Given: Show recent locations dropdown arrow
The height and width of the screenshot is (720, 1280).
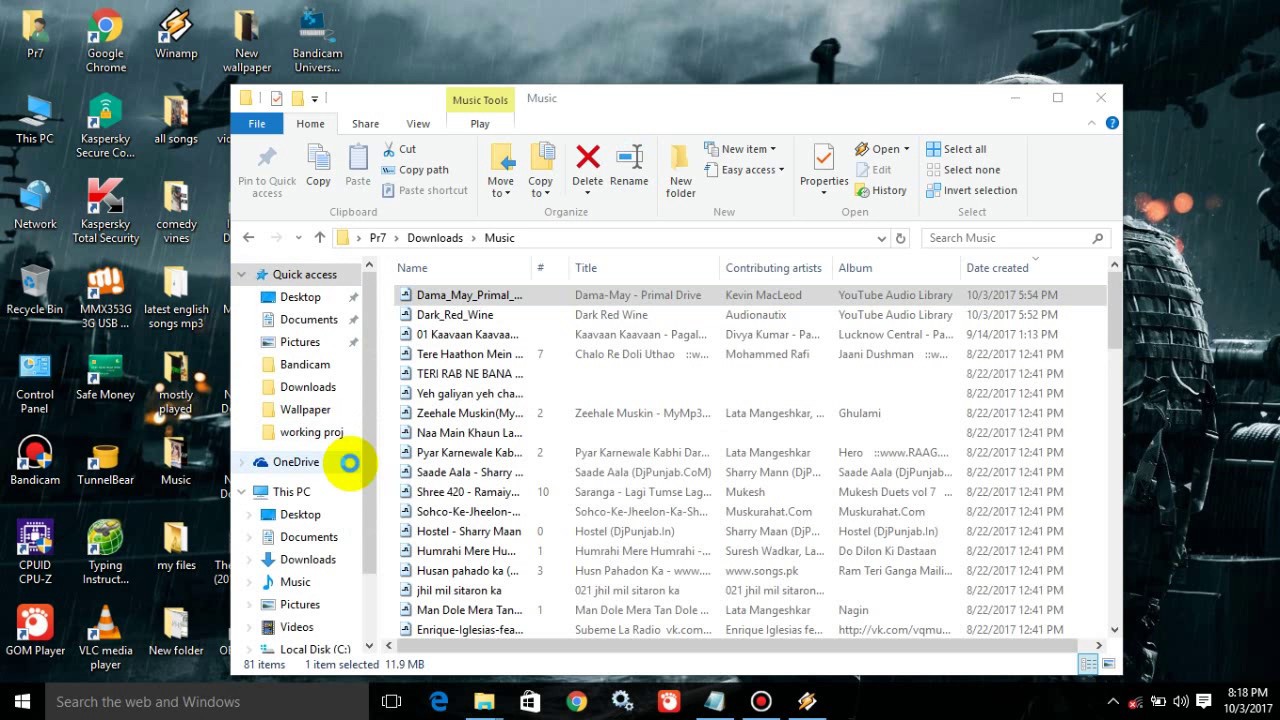Looking at the screenshot, I should coord(298,238).
